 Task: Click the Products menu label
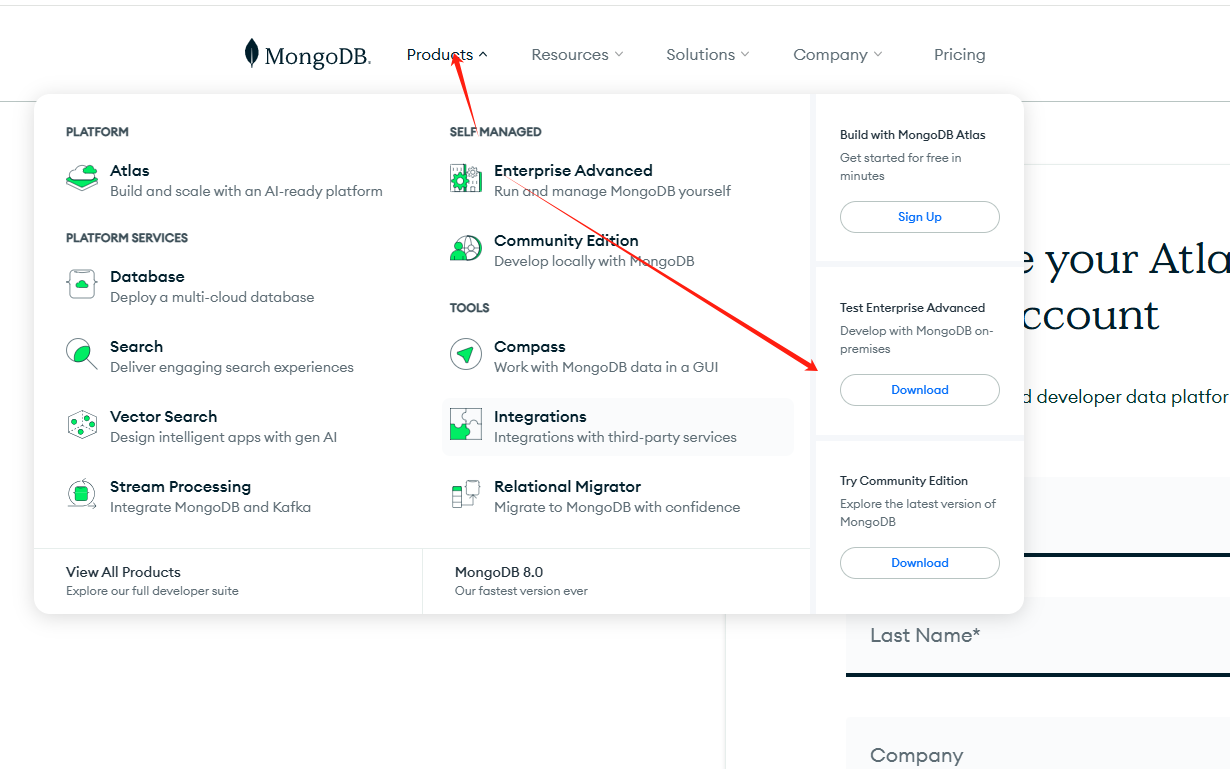click(x=440, y=55)
